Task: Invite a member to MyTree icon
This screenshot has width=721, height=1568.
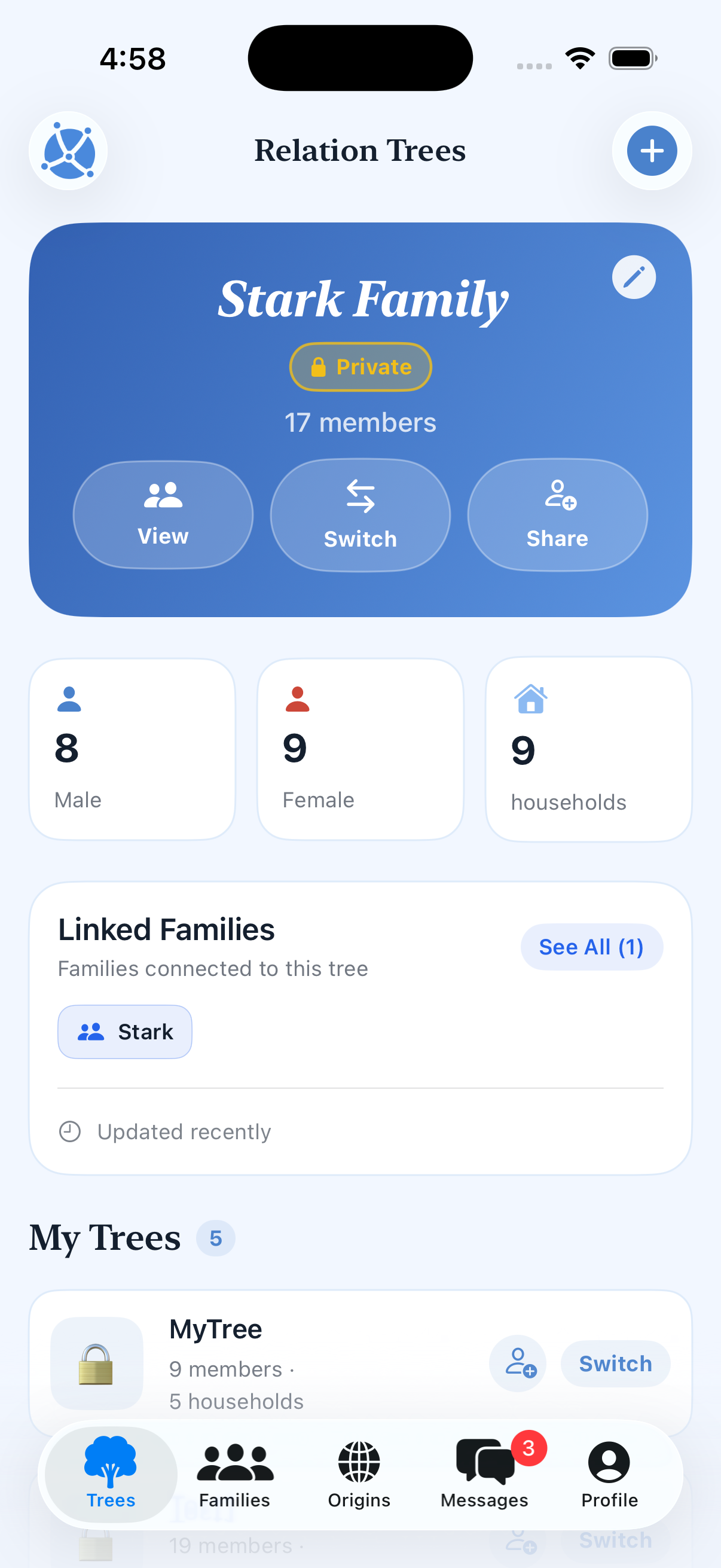Action: click(x=518, y=1363)
